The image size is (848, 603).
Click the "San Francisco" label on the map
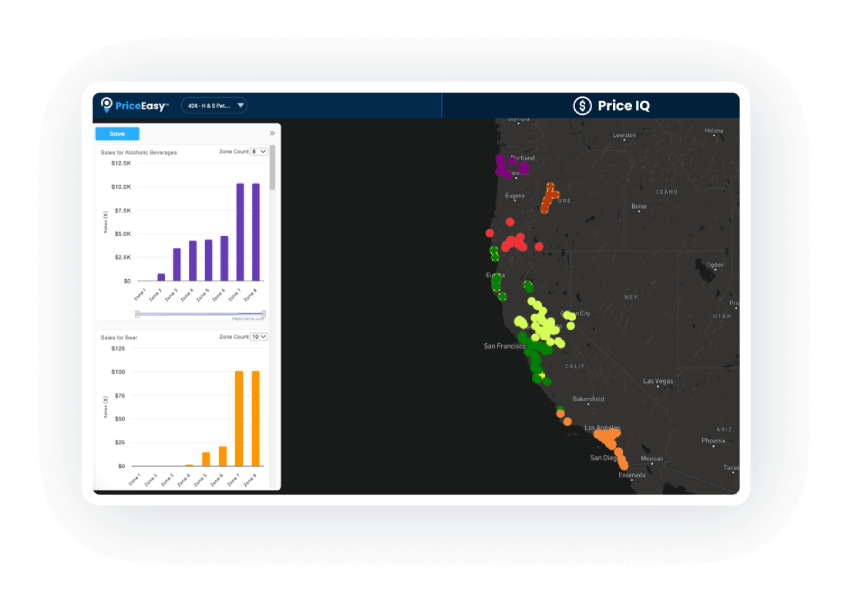click(505, 346)
